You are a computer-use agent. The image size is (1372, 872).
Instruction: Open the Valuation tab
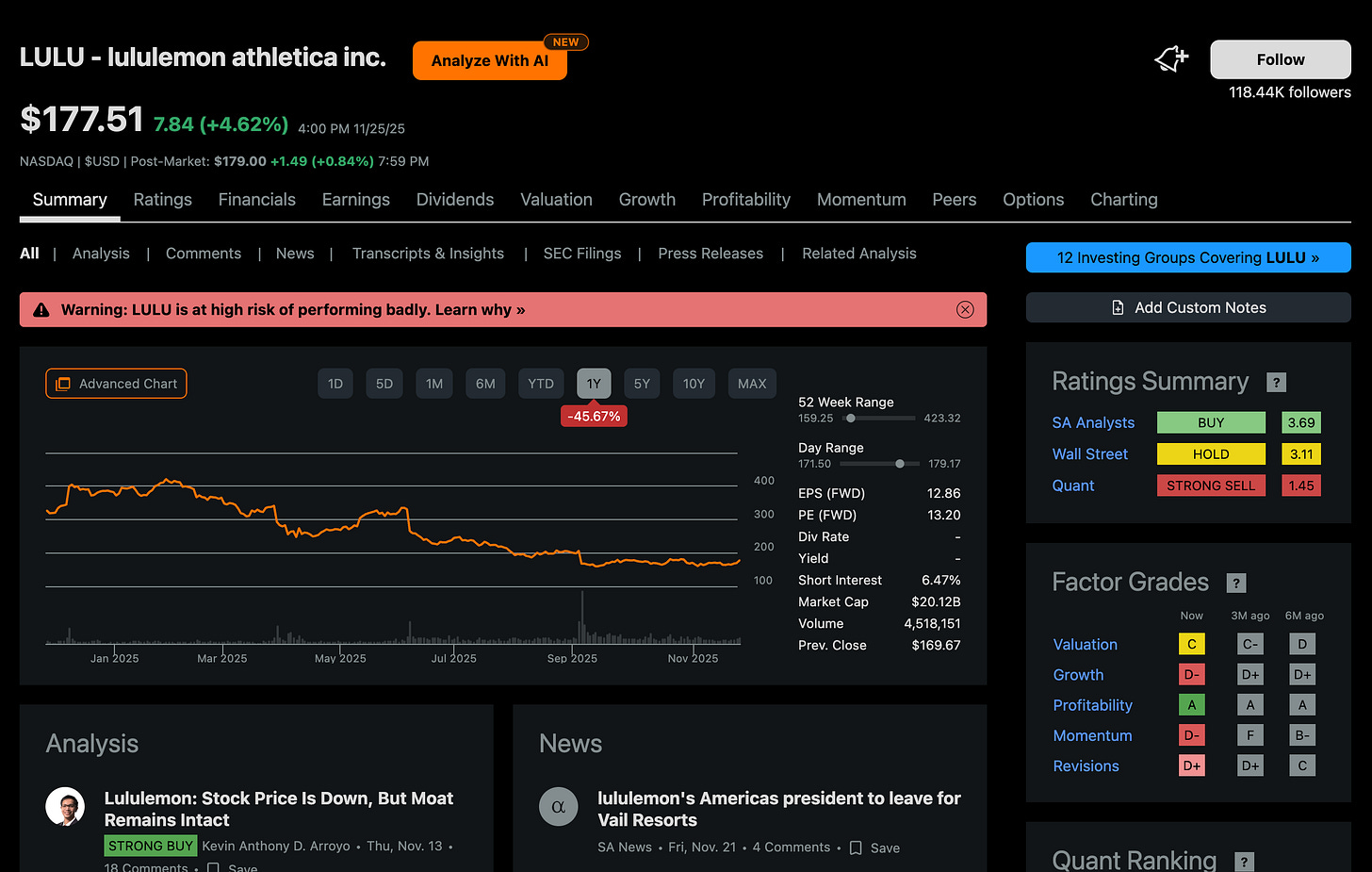tap(557, 200)
